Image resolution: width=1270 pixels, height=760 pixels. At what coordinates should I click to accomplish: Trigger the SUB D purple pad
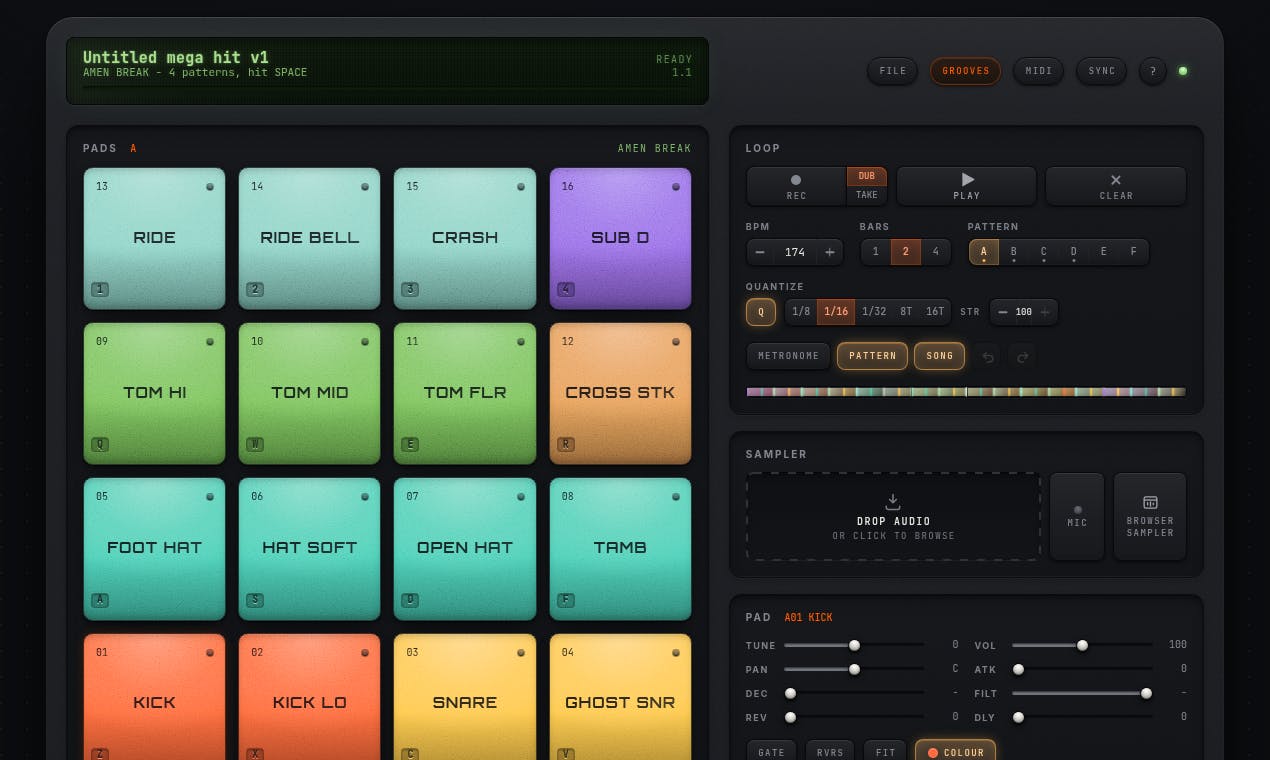(x=620, y=238)
